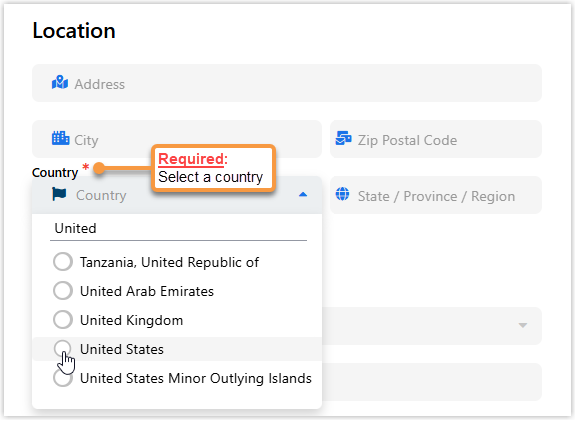This screenshot has height=421, width=576.
Task: Click the postal code mailbox icon
Action: coord(343,138)
